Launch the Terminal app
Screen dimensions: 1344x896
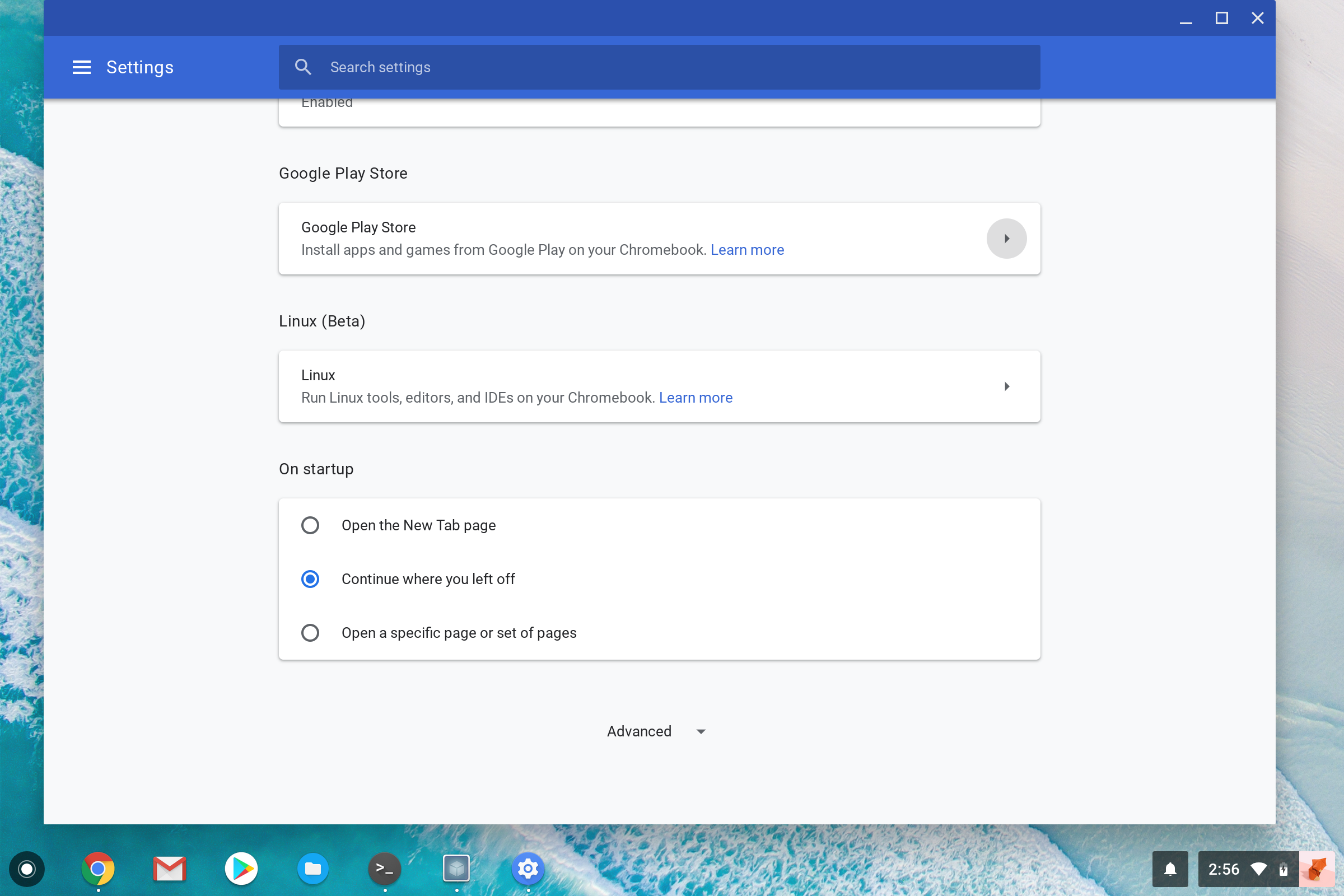point(384,869)
